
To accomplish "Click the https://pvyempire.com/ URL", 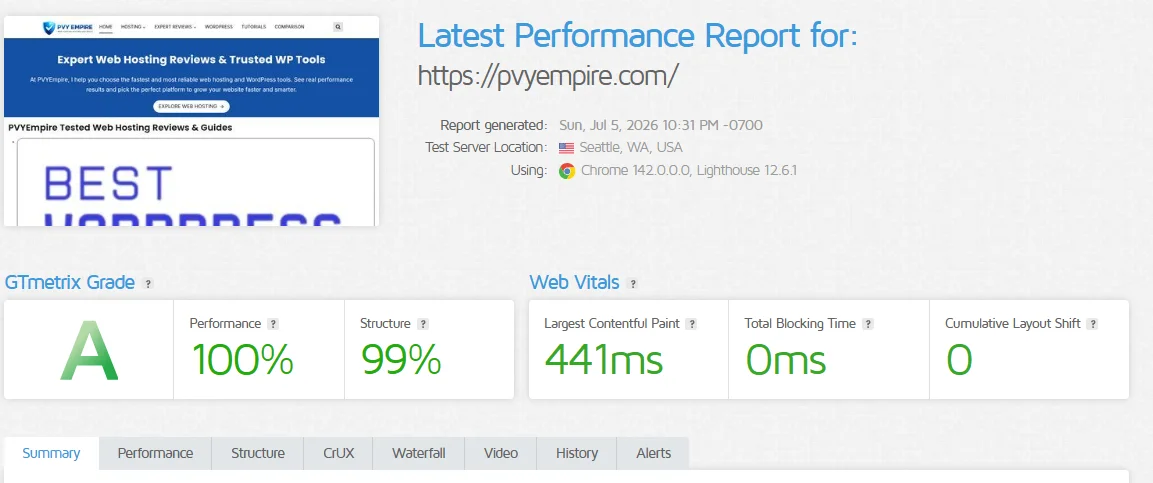I will 548,76.
